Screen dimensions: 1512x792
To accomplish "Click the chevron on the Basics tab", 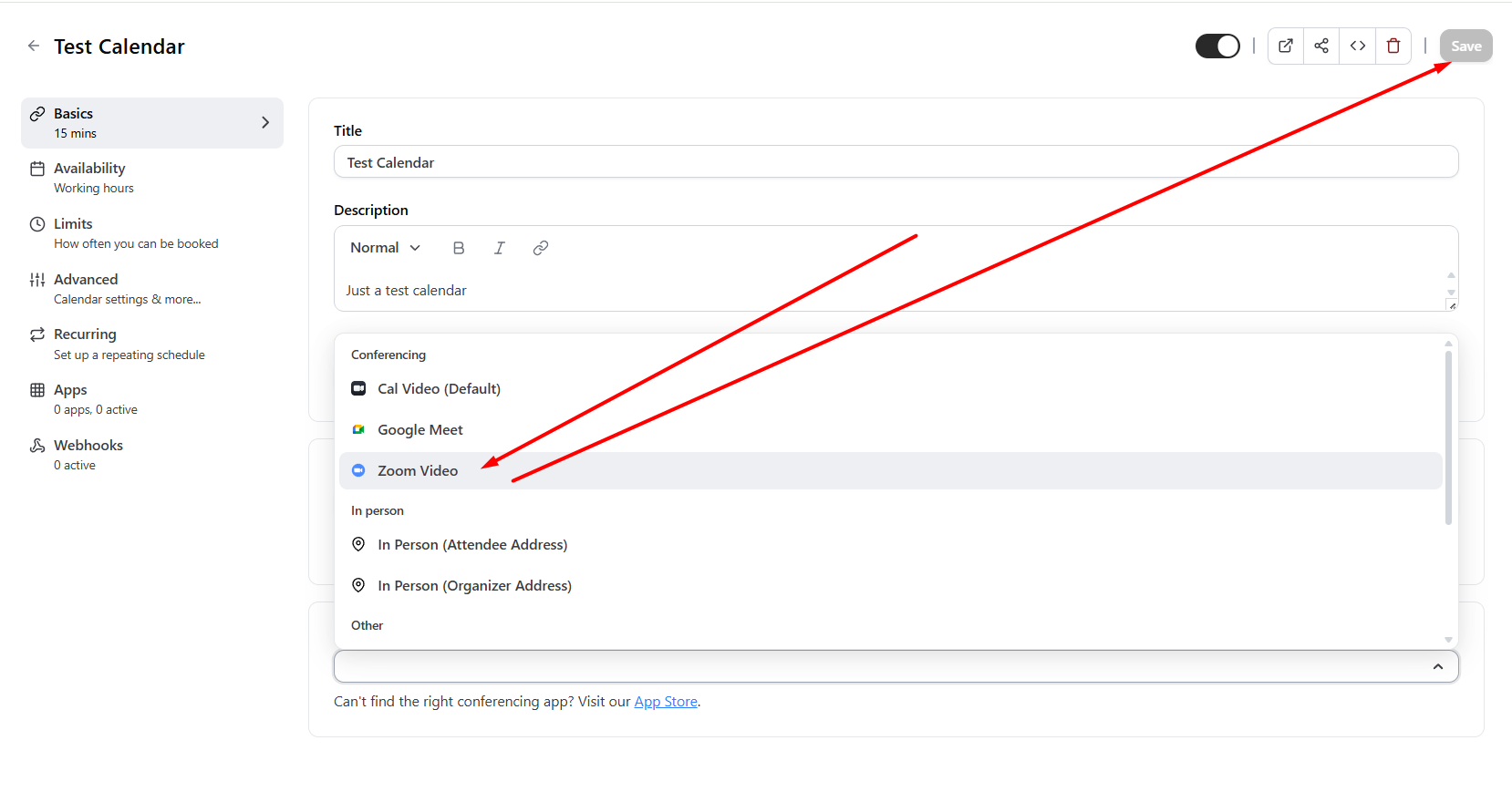I will pyautogui.click(x=265, y=122).
